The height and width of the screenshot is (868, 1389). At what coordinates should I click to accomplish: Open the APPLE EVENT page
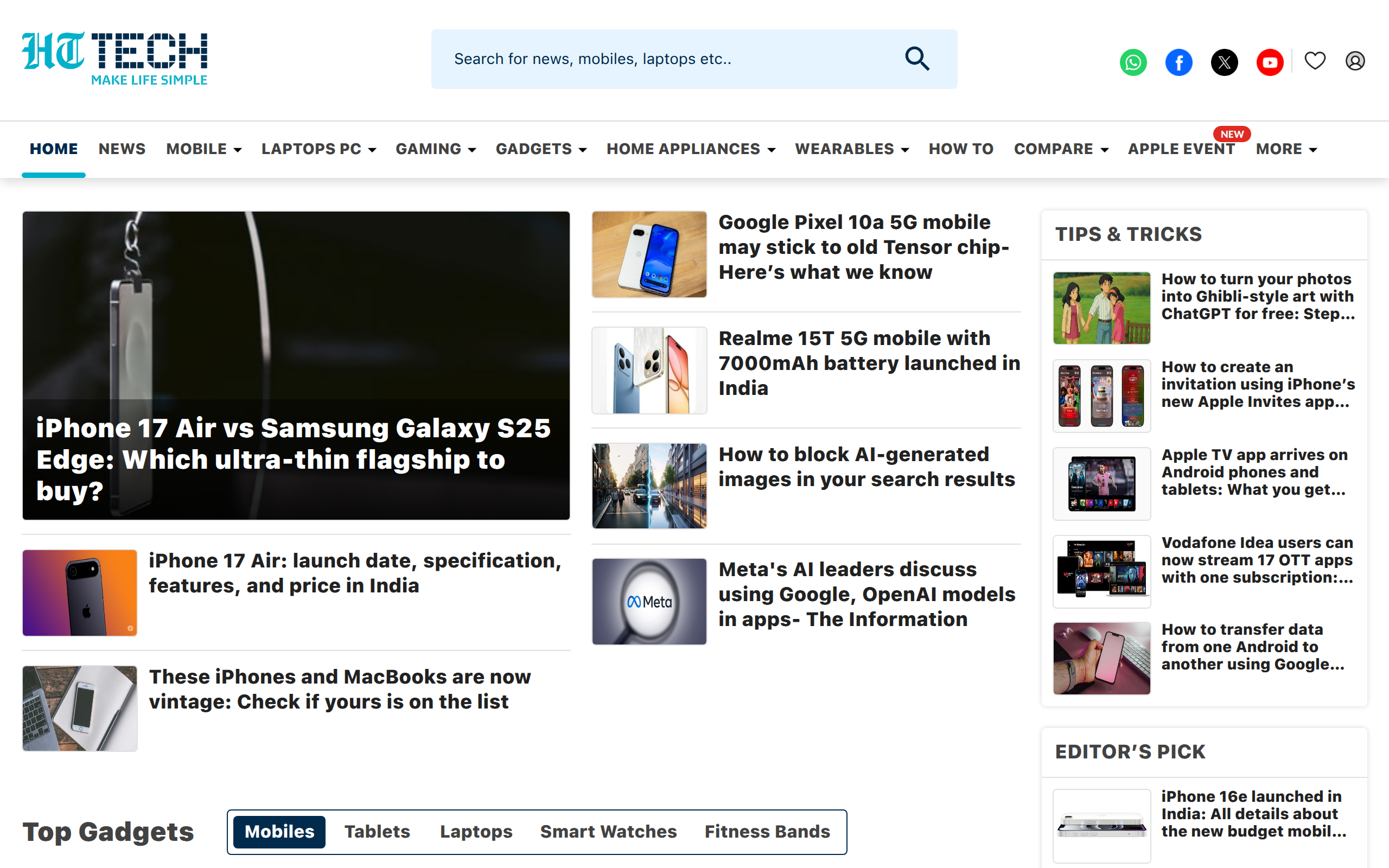[x=1181, y=149]
